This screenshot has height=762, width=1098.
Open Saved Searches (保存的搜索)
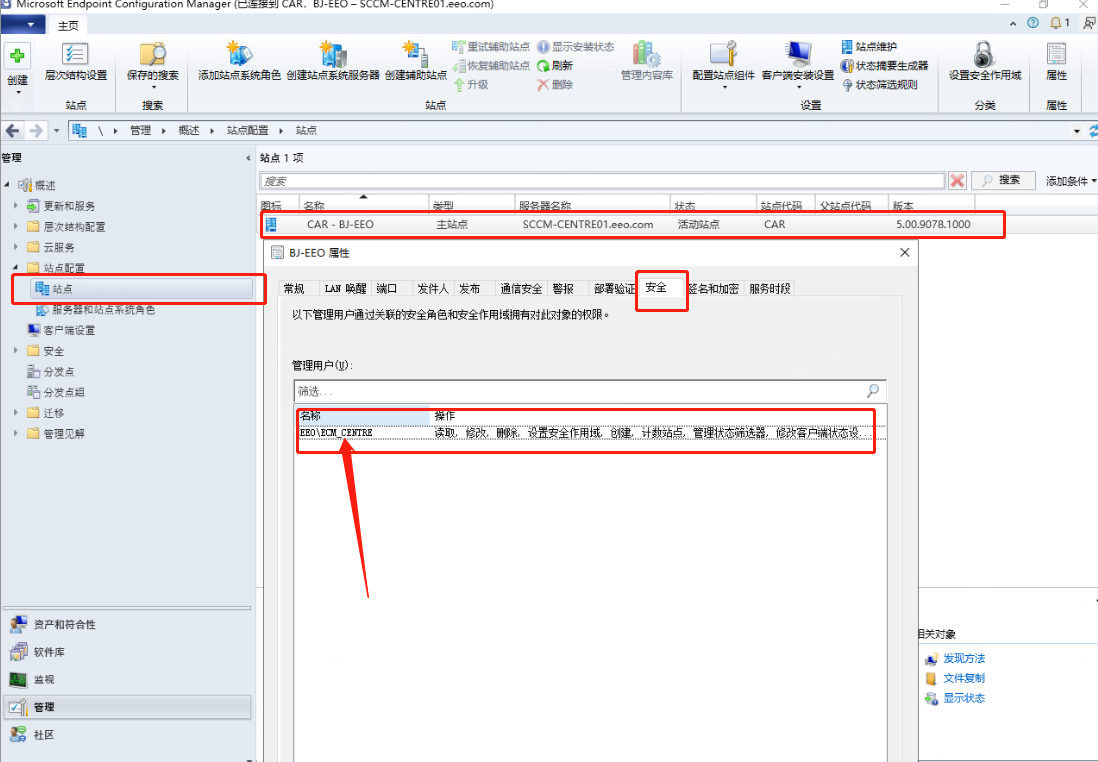tap(153, 64)
